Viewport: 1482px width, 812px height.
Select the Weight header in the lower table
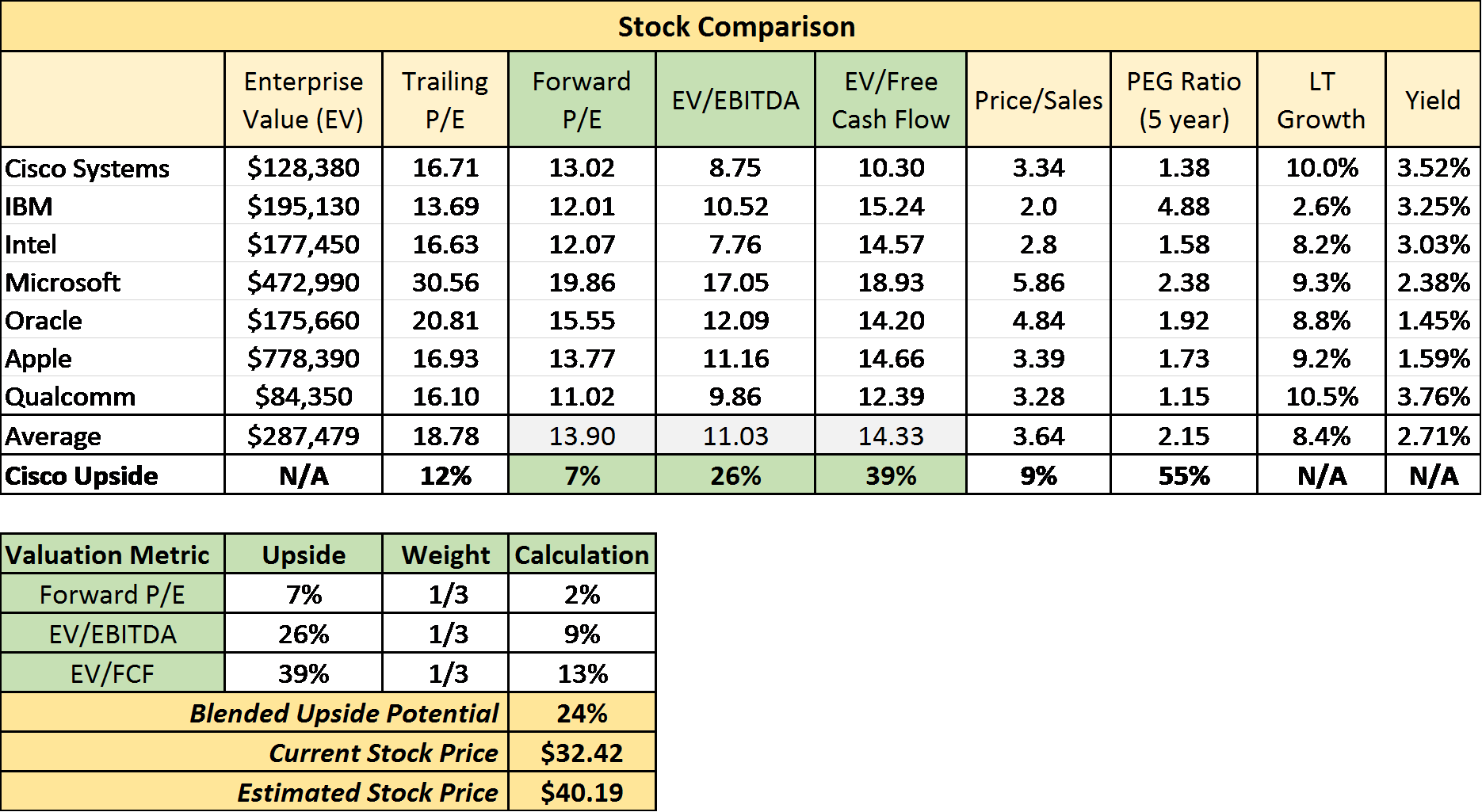click(445, 555)
